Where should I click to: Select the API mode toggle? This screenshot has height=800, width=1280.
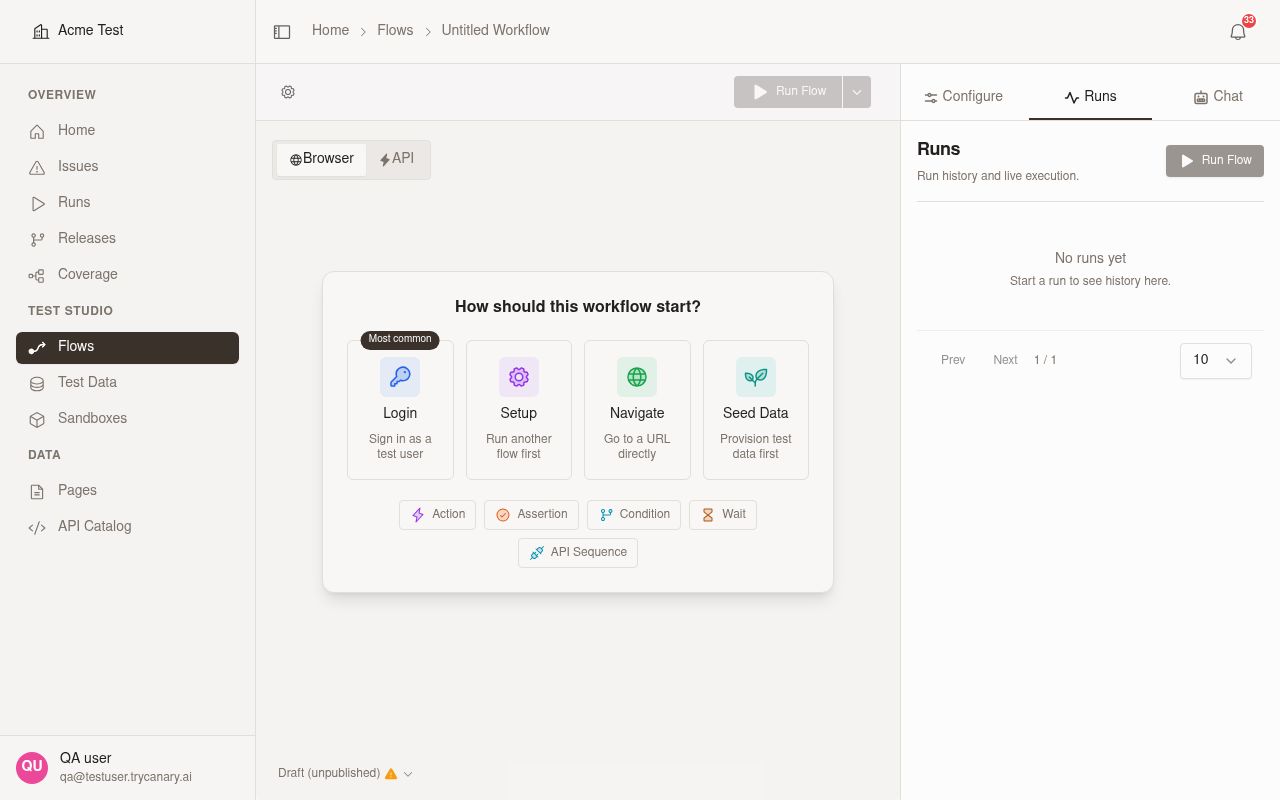coord(397,159)
